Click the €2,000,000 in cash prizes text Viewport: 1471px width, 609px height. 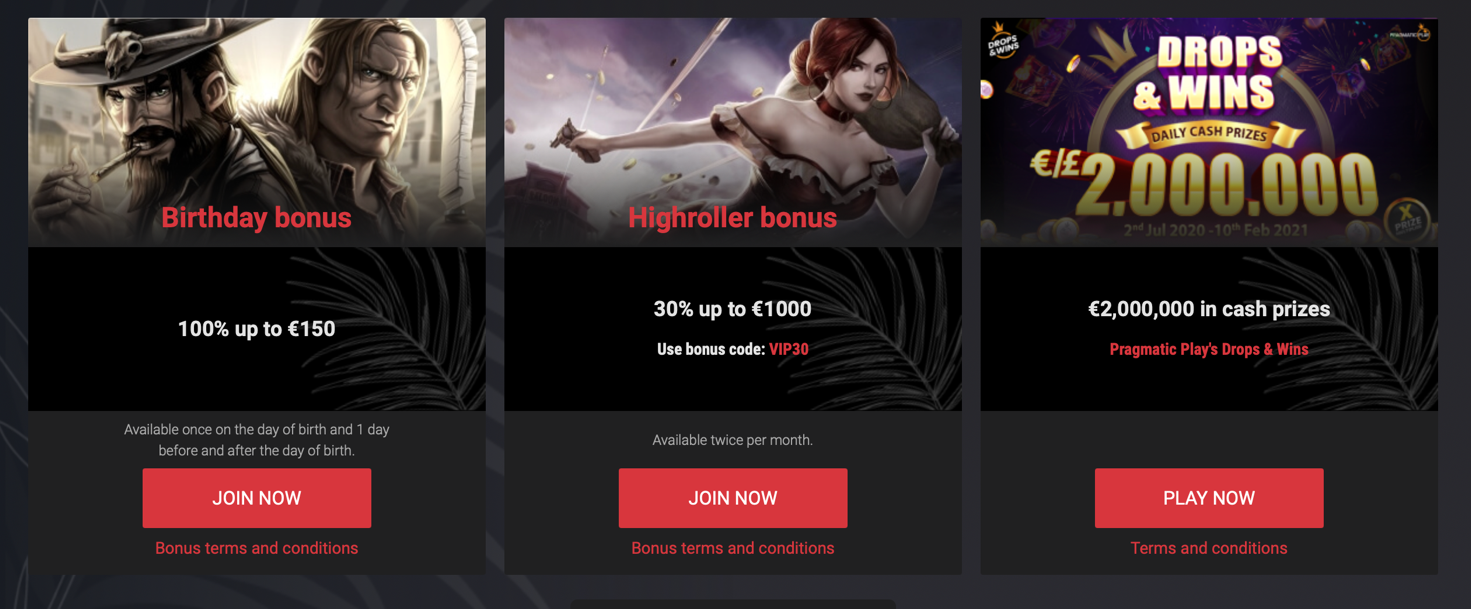coord(1208,309)
